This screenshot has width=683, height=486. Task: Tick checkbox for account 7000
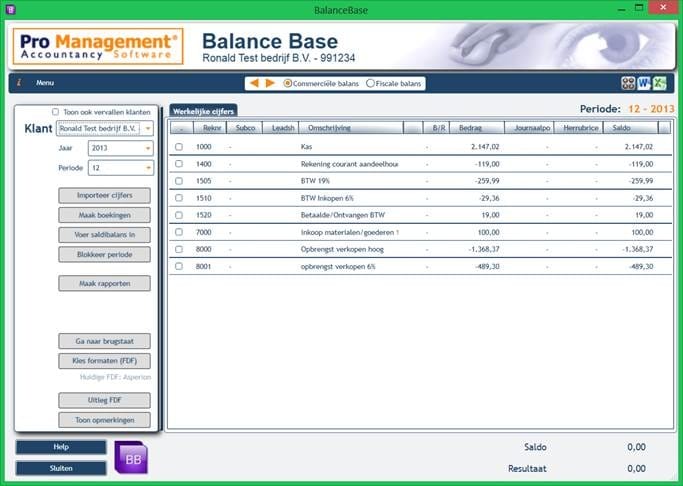(x=179, y=232)
